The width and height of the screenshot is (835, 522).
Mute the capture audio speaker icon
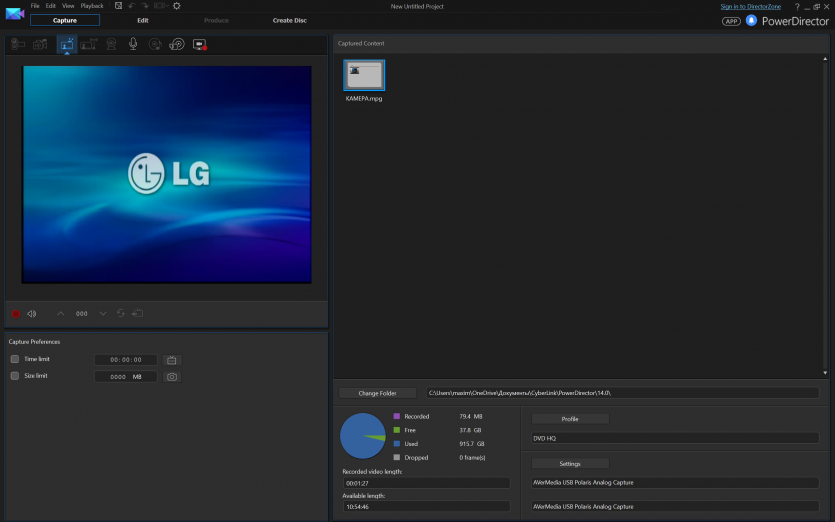tap(32, 313)
